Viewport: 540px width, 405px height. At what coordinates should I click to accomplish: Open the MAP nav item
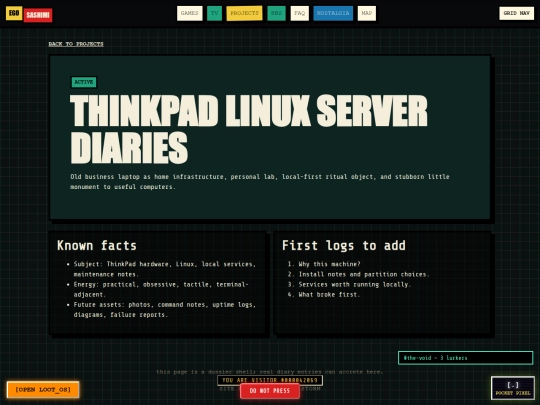(367, 13)
